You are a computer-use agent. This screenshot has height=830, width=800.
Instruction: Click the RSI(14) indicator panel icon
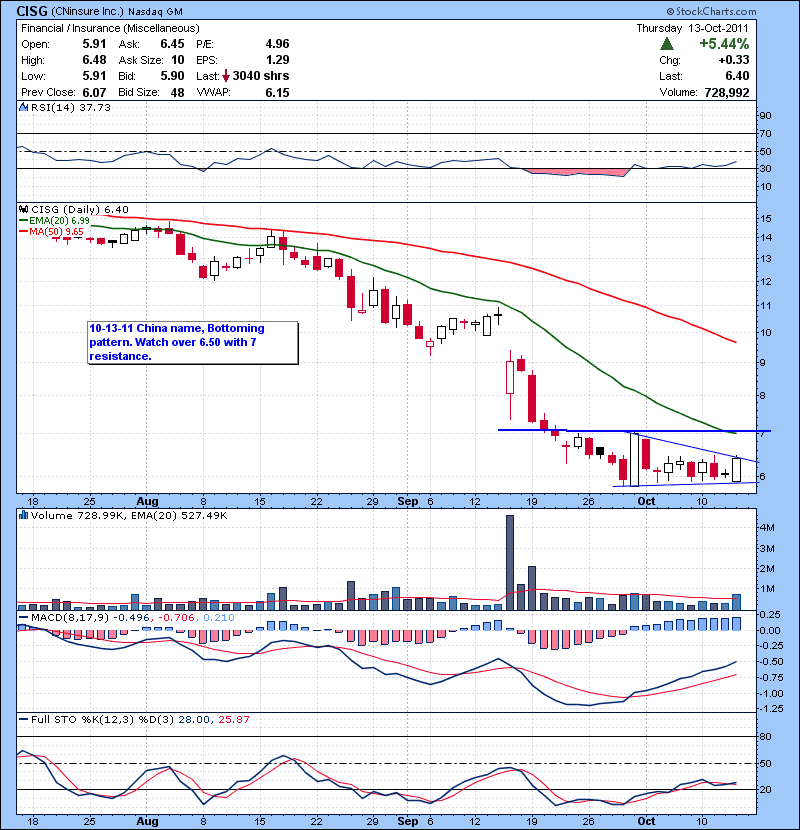(x=23, y=107)
